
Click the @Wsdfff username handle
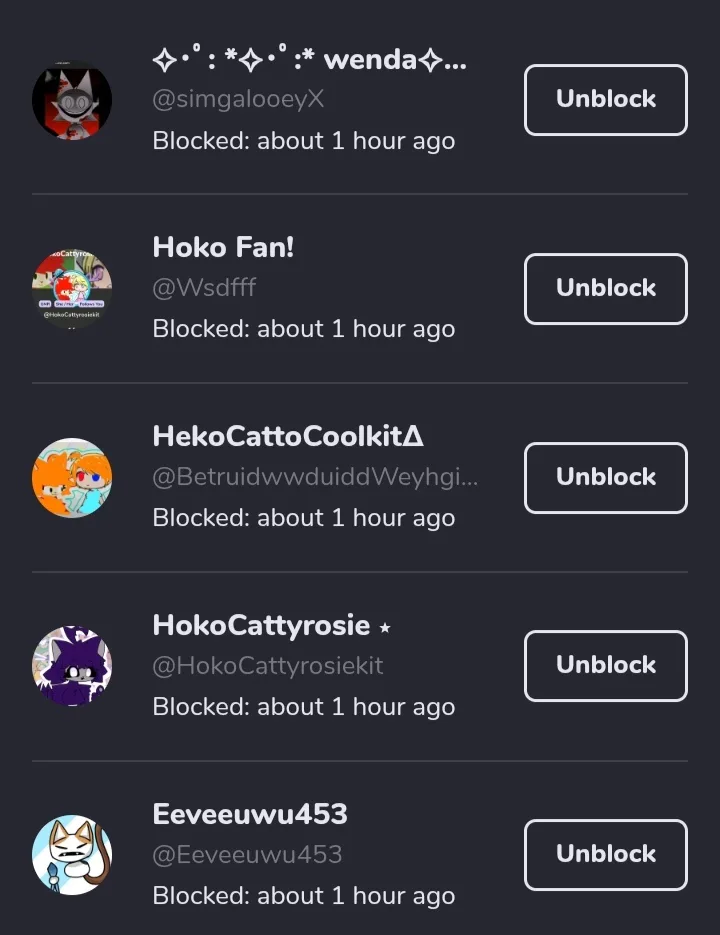coord(204,287)
